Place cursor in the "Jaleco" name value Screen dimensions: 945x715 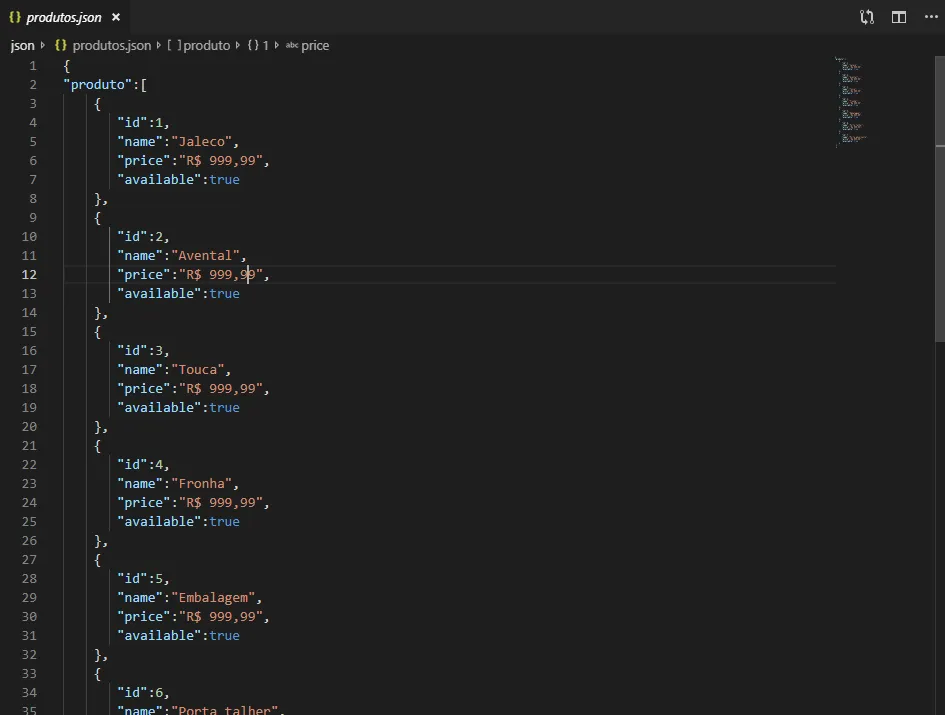(205, 142)
